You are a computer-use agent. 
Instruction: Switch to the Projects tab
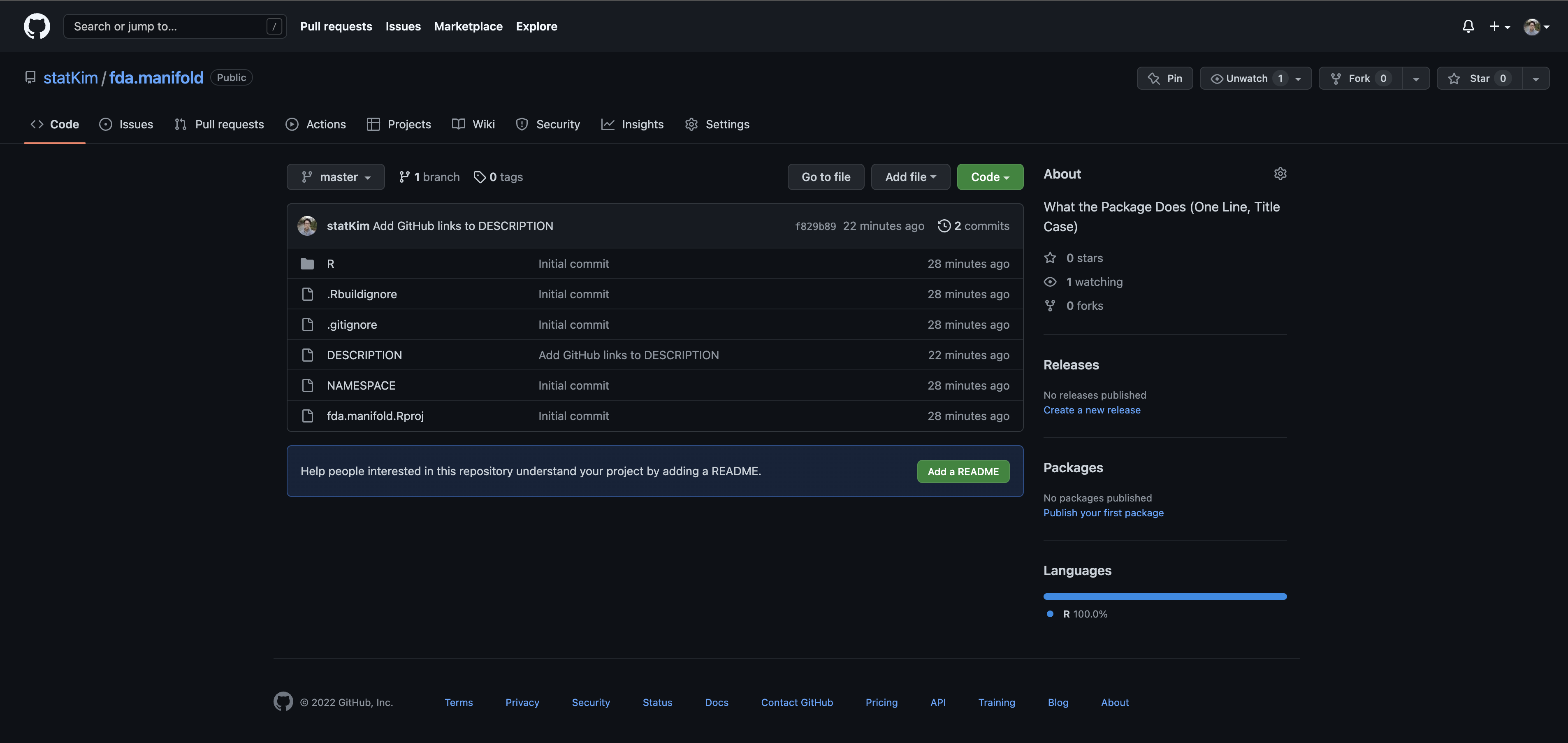click(x=399, y=124)
